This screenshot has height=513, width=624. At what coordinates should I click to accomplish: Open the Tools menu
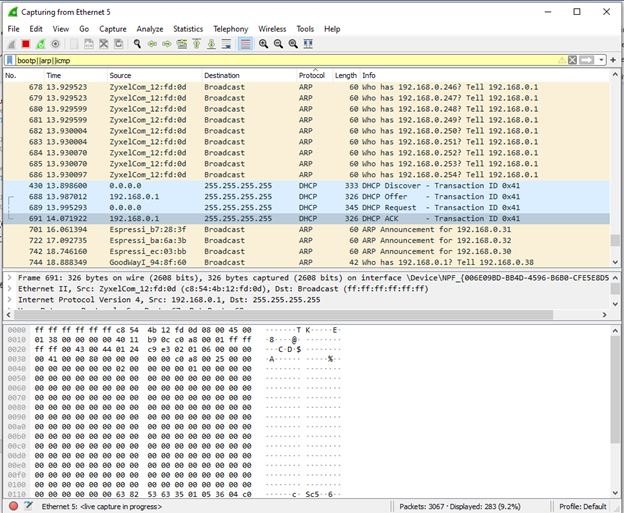point(305,29)
